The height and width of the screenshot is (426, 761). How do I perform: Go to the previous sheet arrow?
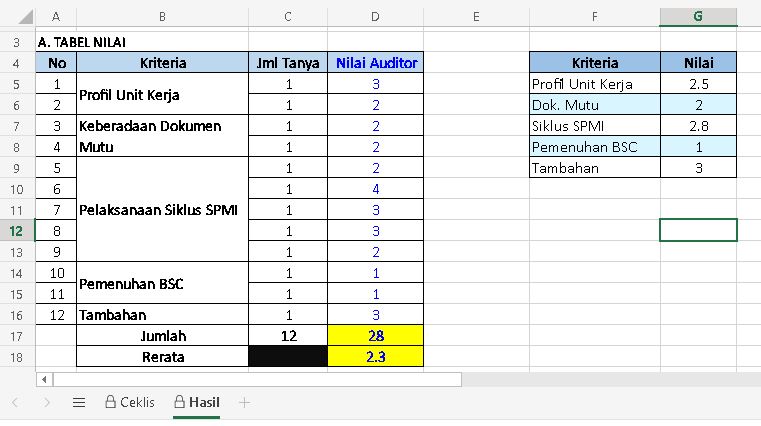point(15,402)
